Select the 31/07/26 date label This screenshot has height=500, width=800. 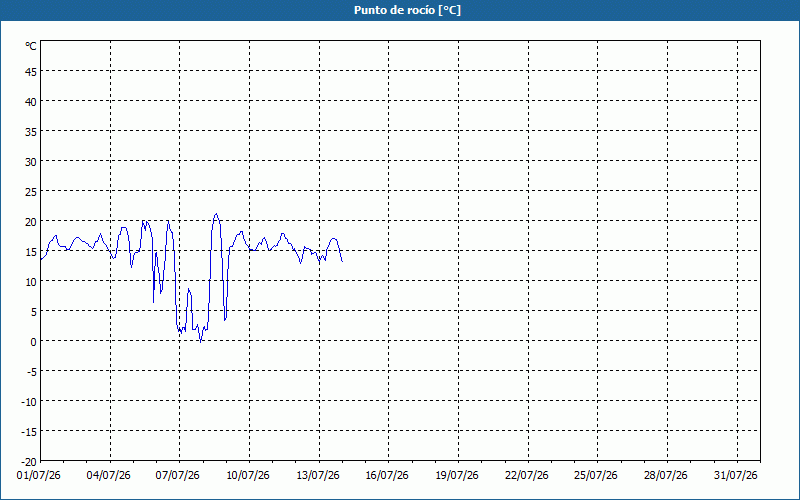pyautogui.click(x=736, y=476)
